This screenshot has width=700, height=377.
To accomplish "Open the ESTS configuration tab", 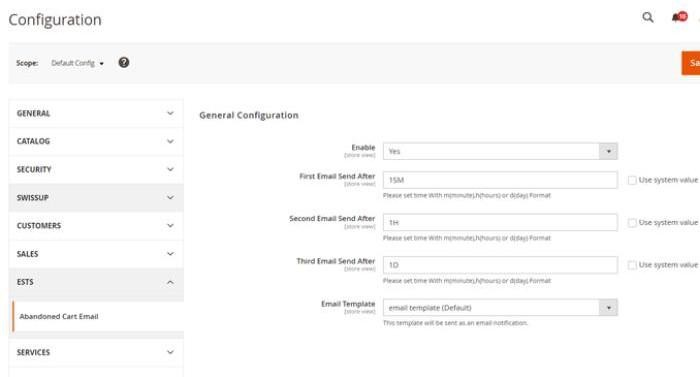I will pyautogui.click(x=96, y=282).
